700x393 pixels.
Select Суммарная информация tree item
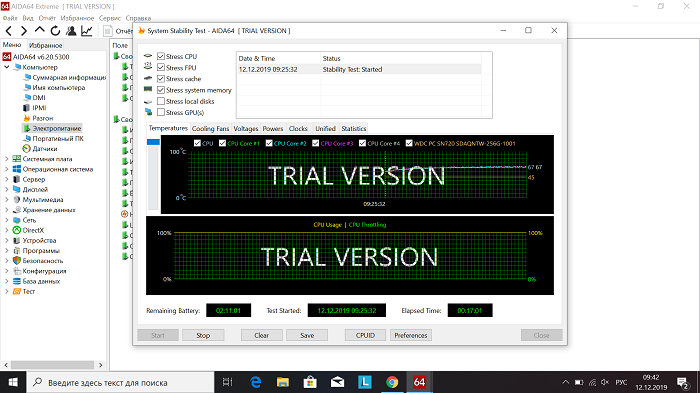click(69, 77)
